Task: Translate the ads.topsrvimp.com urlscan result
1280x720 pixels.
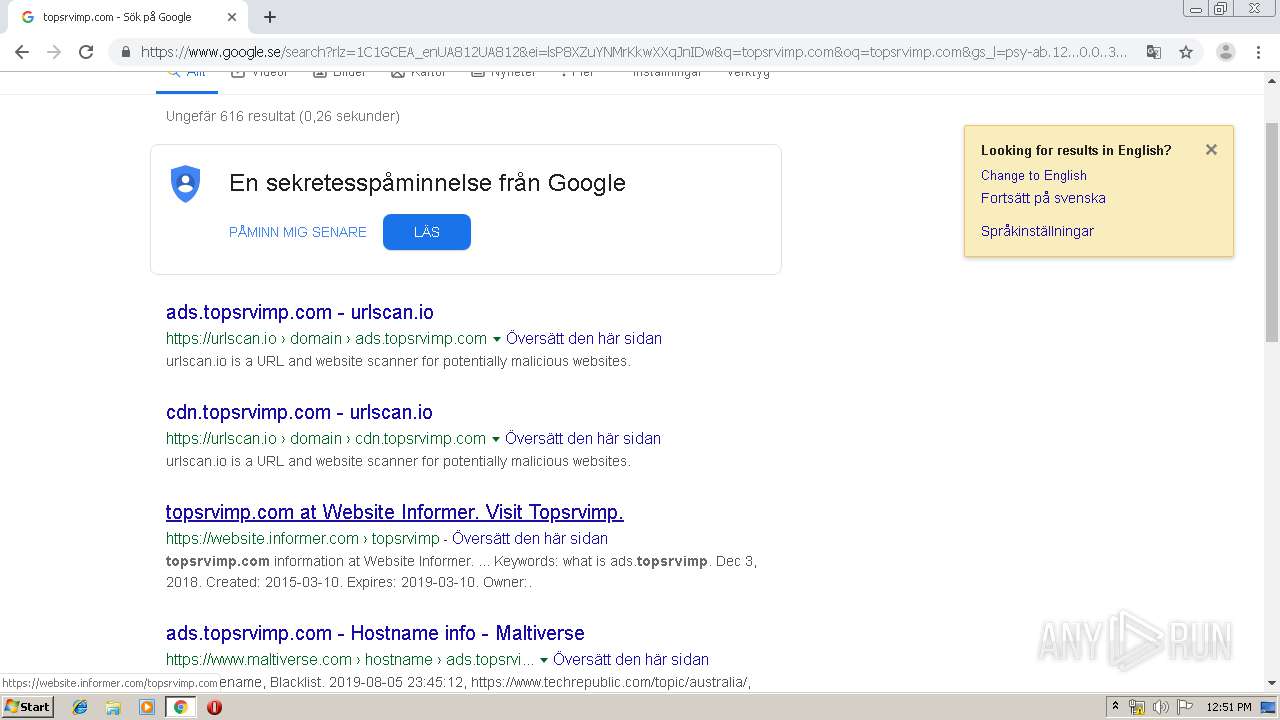Action: click(x=584, y=338)
